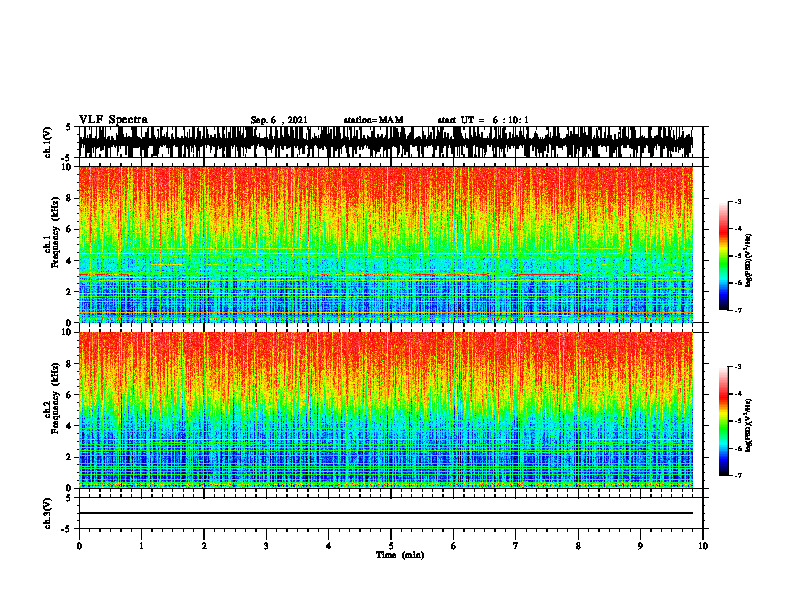Screen dimensions: 792x612
Task: Click the "start UT = 6:10:1" label
Action: click(x=483, y=120)
